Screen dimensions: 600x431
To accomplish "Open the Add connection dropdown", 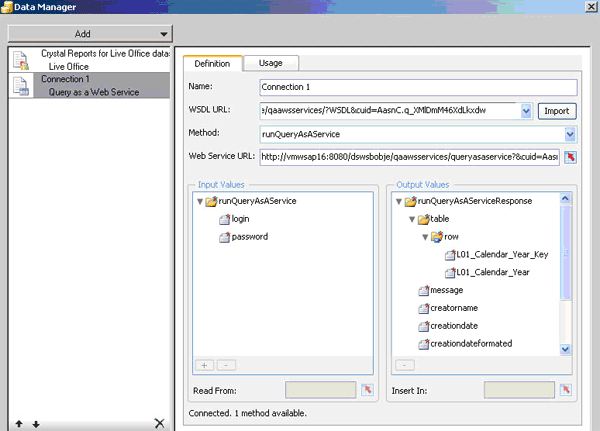I will 83,33.
